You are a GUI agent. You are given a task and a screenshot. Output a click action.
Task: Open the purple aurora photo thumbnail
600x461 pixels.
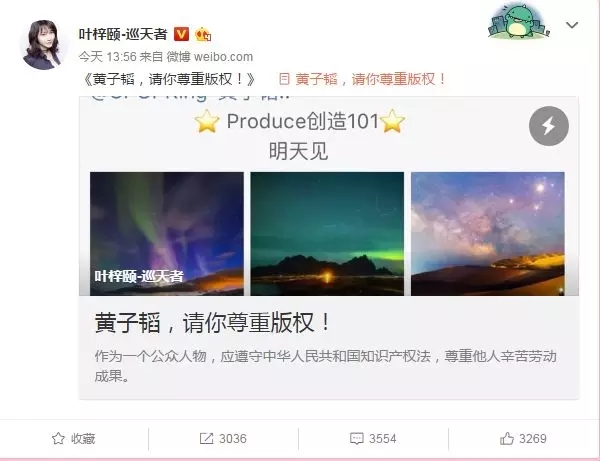[x=167, y=234]
